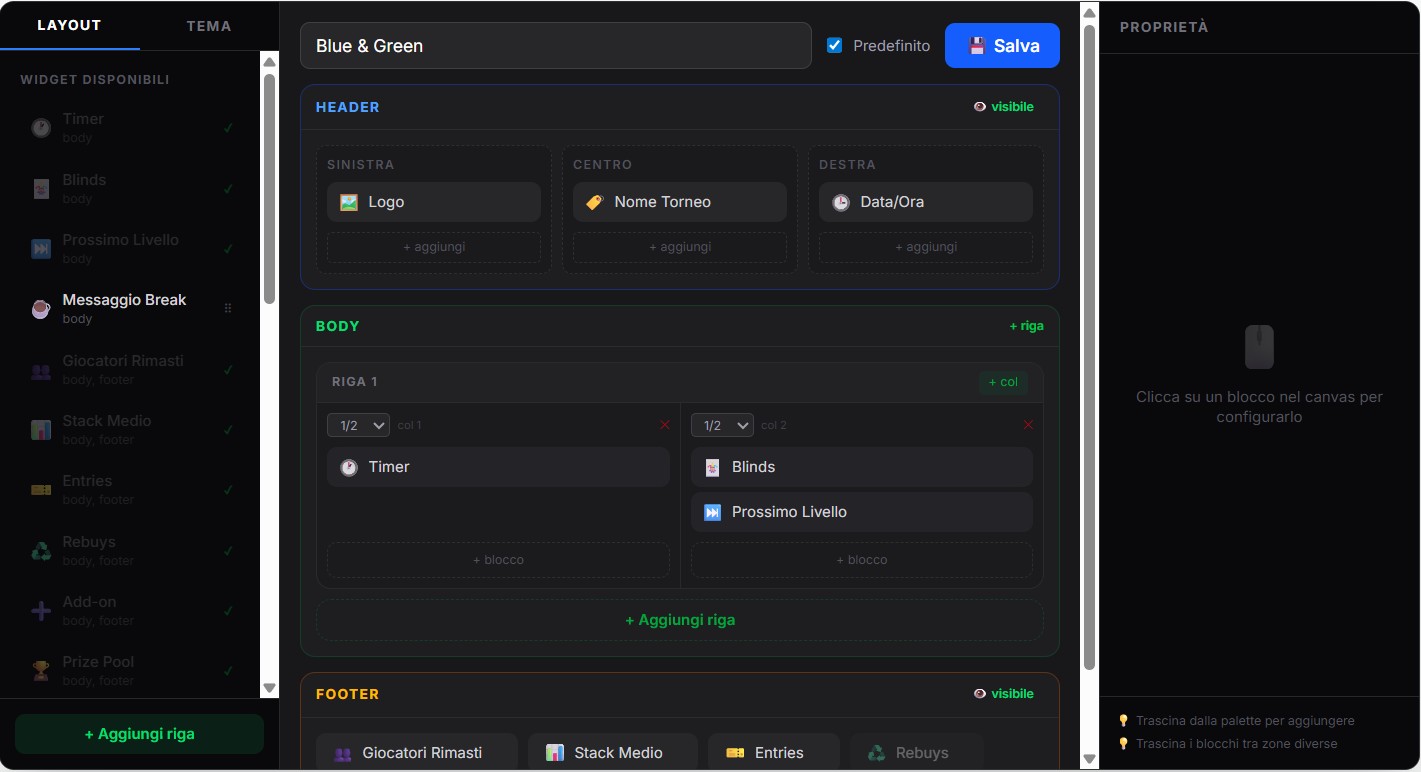Click the layout name field Blue & Green
The width and height of the screenshot is (1421, 772).
[x=556, y=46]
